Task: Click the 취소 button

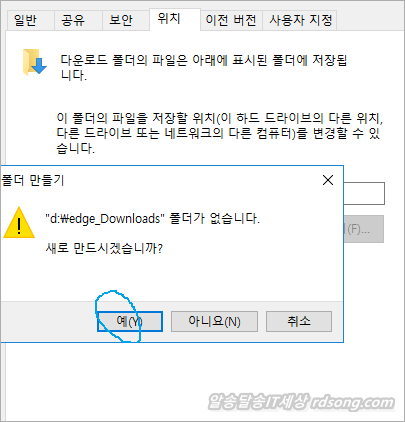Action: (x=299, y=321)
